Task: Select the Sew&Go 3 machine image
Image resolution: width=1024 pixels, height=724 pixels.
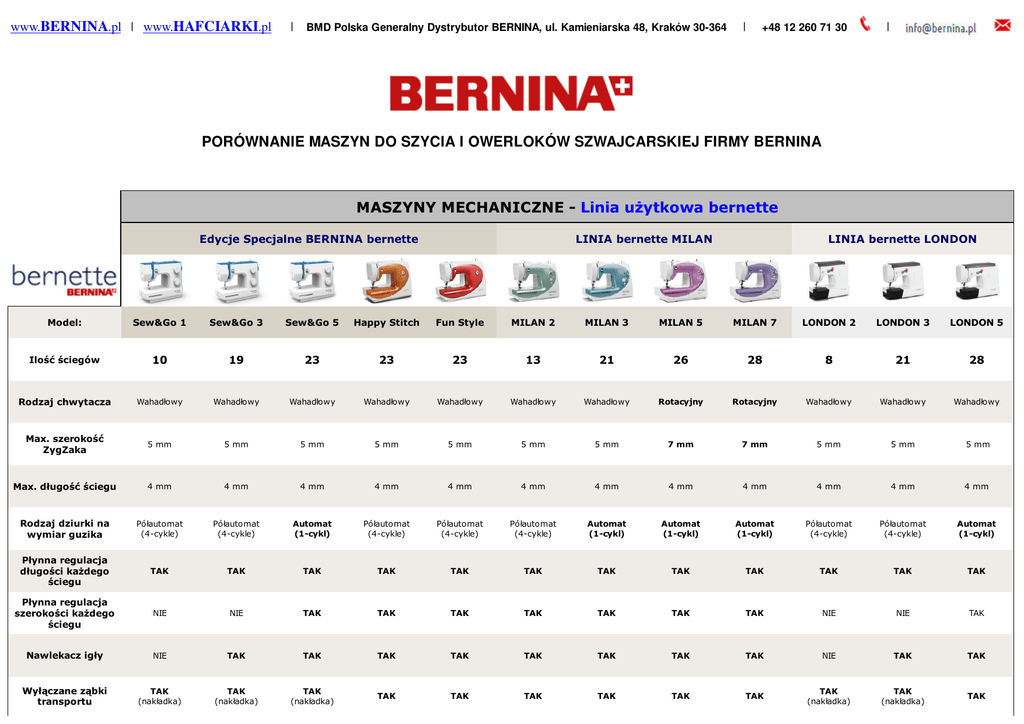Action: click(236, 281)
